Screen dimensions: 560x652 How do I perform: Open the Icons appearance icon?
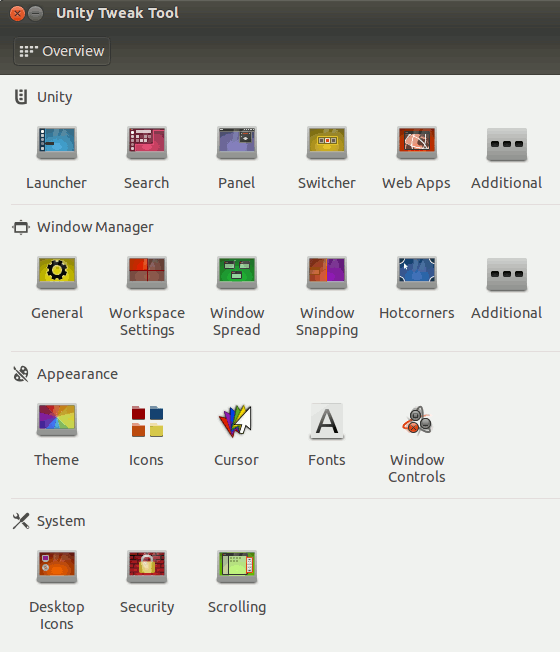click(147, 421)
